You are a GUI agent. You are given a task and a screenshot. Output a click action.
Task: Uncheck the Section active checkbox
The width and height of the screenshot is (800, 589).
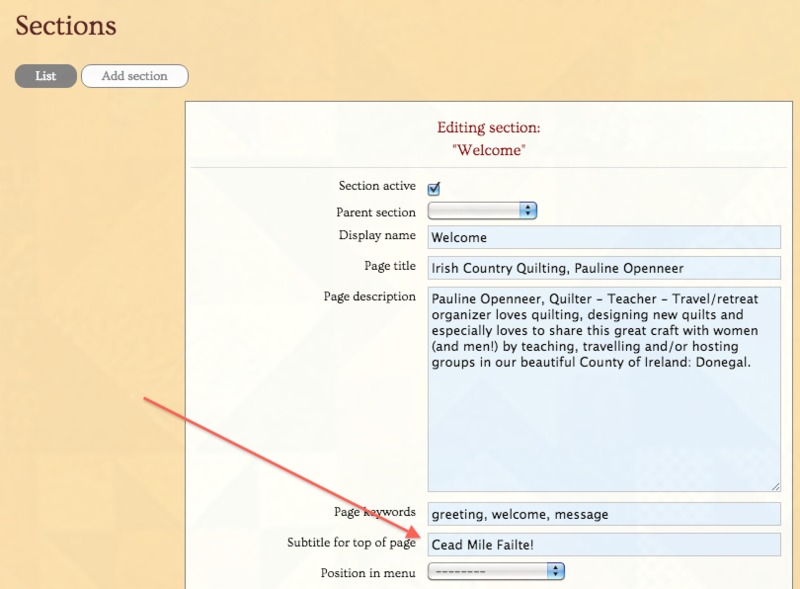tap(434, 188)
